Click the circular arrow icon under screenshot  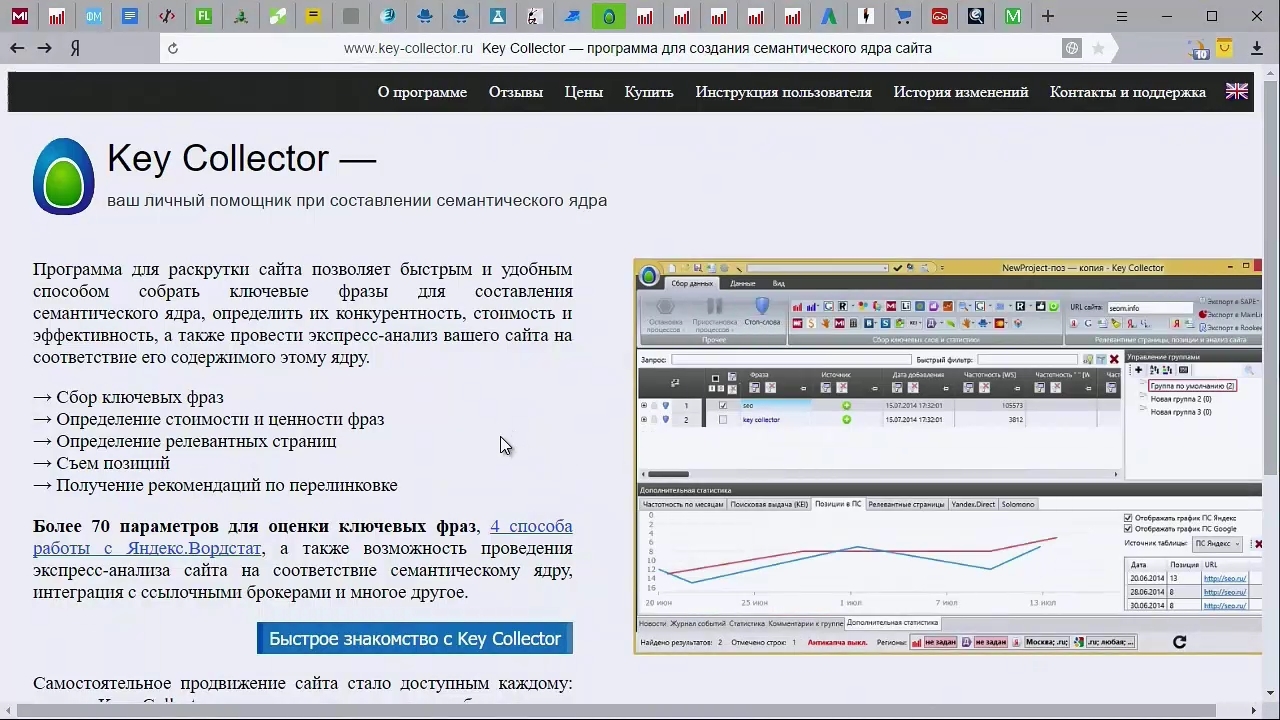click(x=1179, y=642)
